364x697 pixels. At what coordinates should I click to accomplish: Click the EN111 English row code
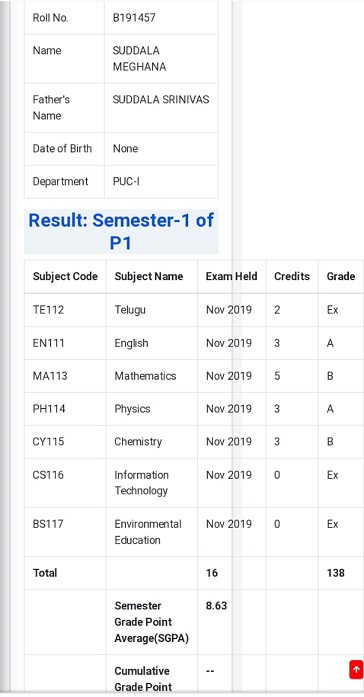(x=48, y=343)
